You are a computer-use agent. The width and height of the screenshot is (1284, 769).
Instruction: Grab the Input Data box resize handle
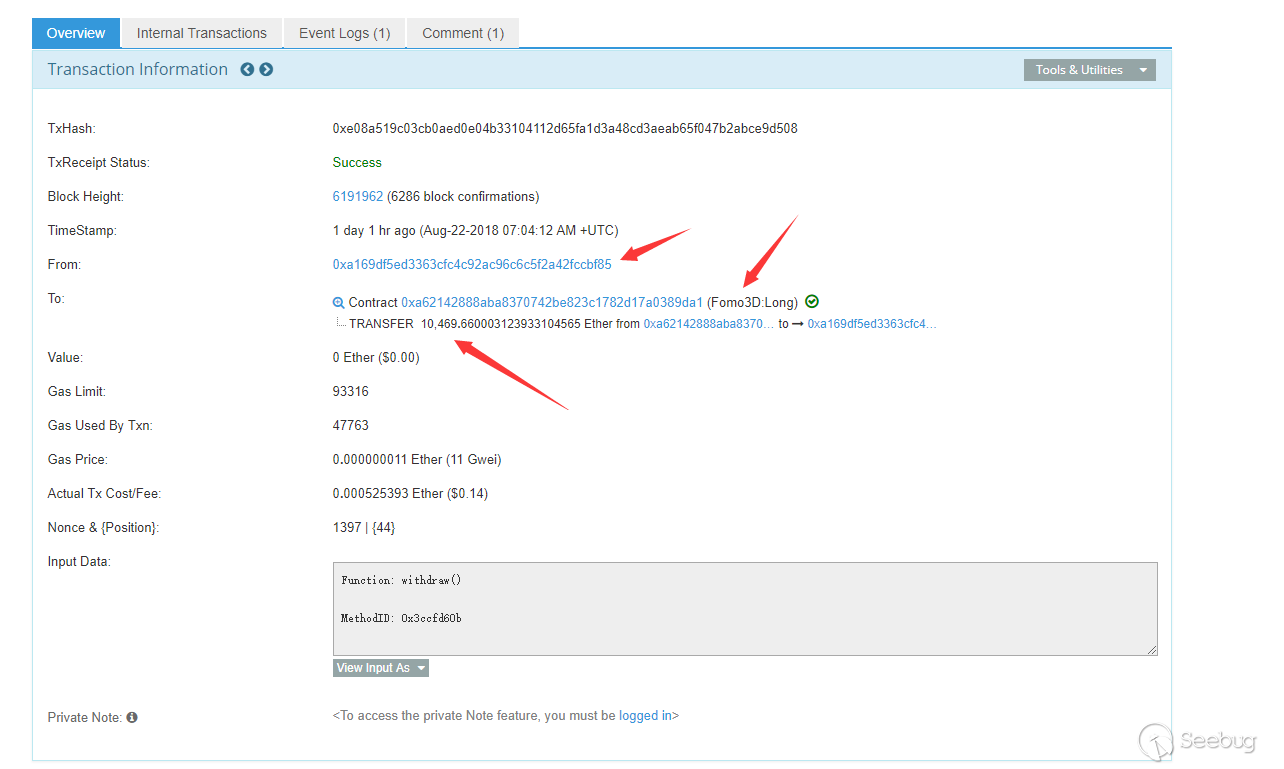click(x=1152, y=650)
